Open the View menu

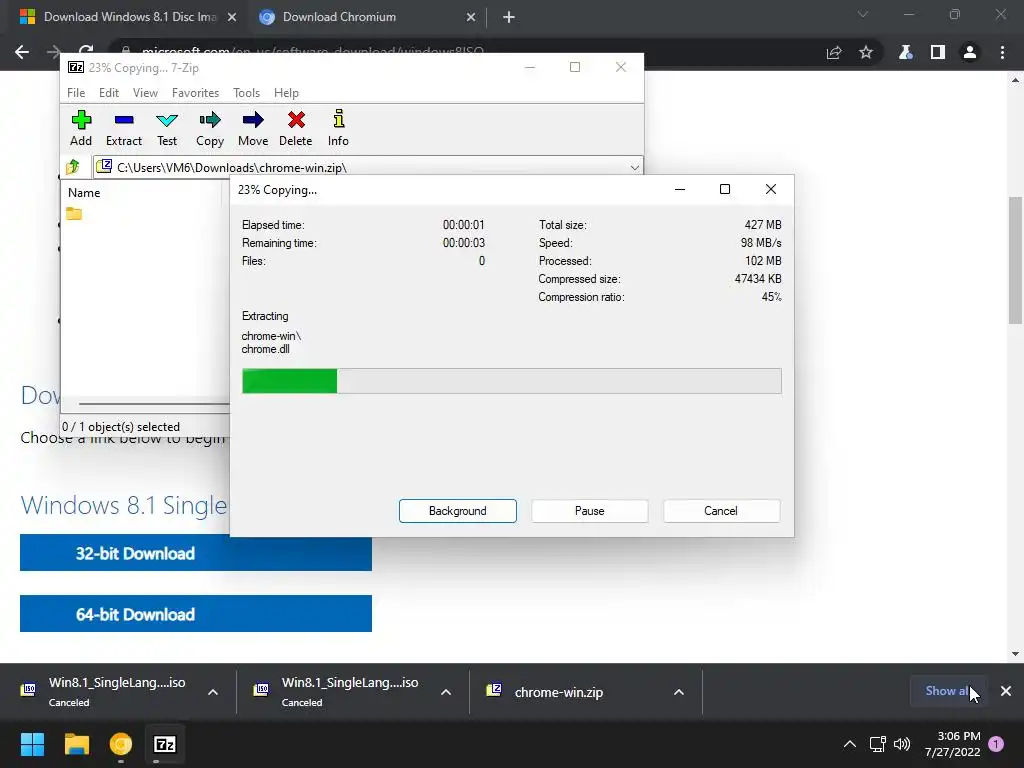[x=145, y=93]
